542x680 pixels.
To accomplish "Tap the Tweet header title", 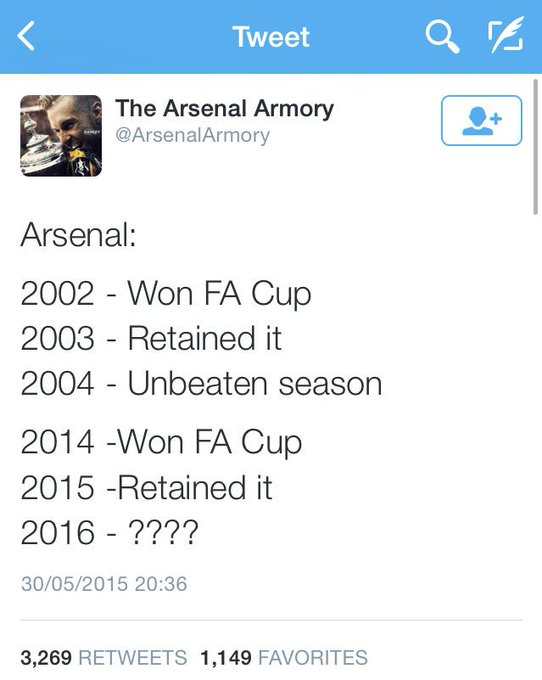I will click(271, 36).
